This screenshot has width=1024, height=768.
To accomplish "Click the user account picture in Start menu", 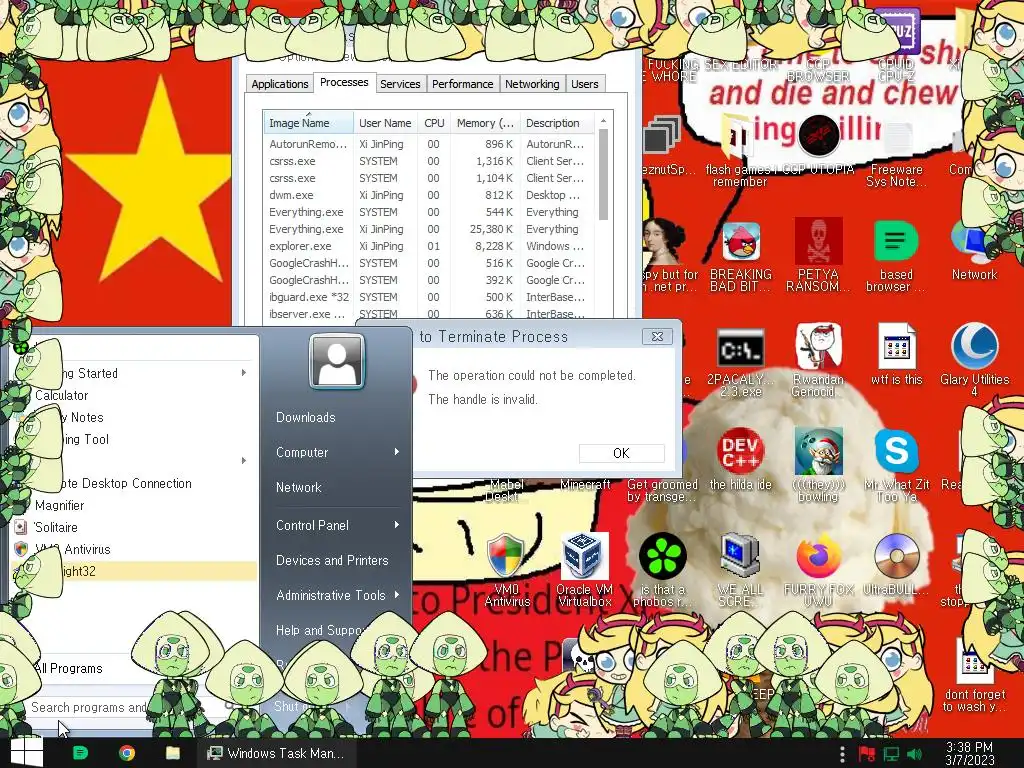I will 337,360.
